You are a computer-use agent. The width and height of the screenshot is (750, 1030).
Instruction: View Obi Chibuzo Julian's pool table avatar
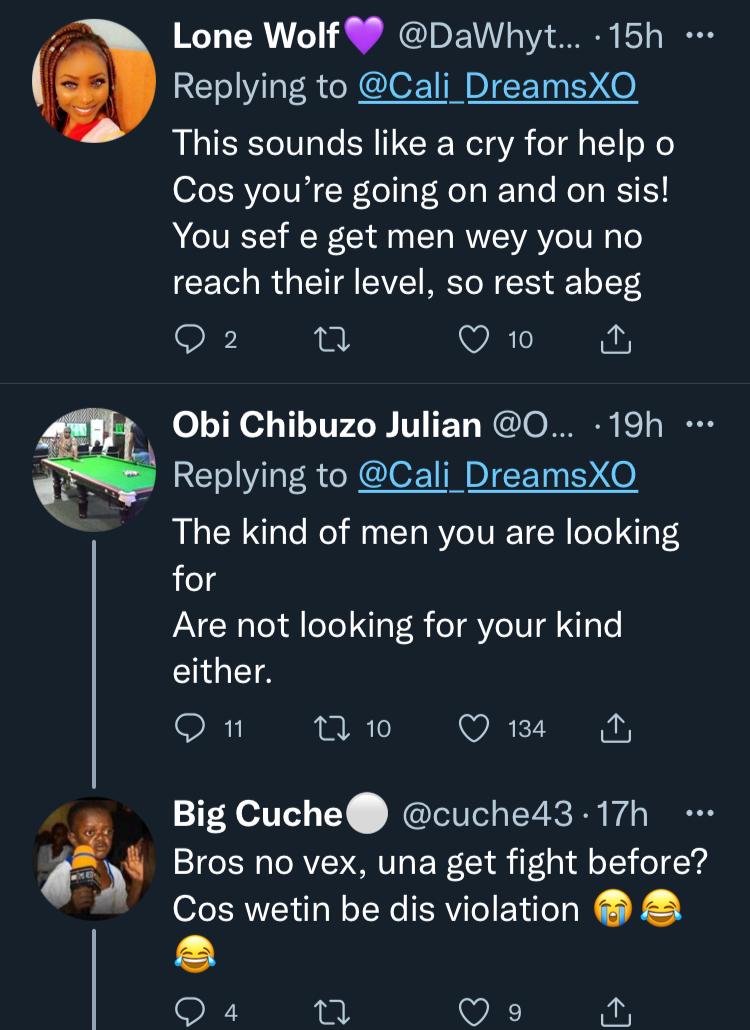click(95, 468)
